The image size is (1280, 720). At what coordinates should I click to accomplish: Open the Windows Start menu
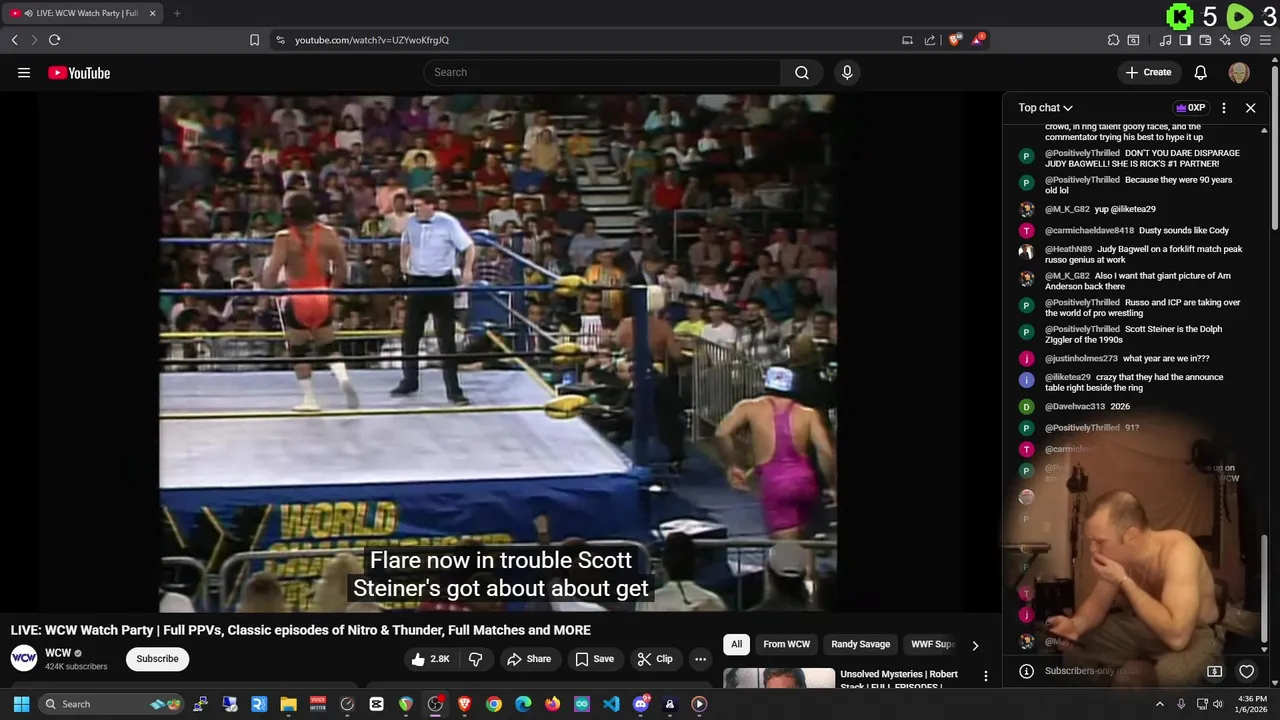click(21, 704)
